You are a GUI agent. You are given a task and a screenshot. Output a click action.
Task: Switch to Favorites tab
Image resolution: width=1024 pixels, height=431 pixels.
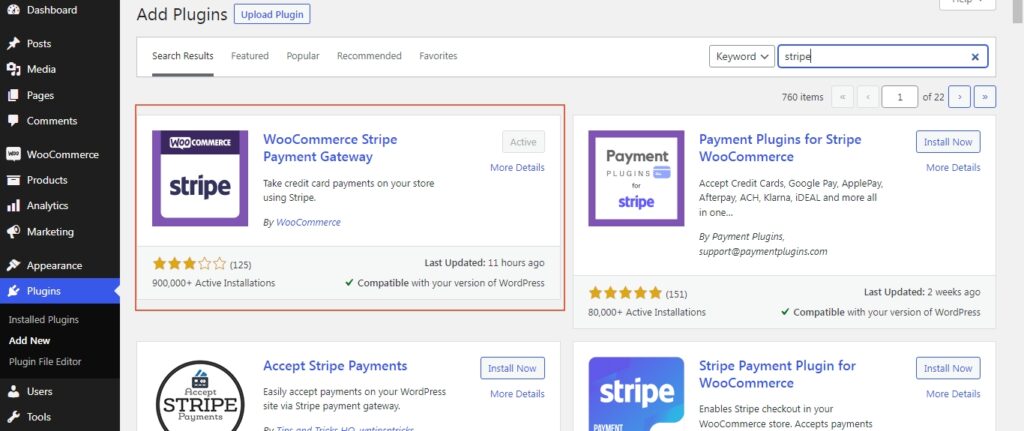pyautogui.click(x=438, y=56)
